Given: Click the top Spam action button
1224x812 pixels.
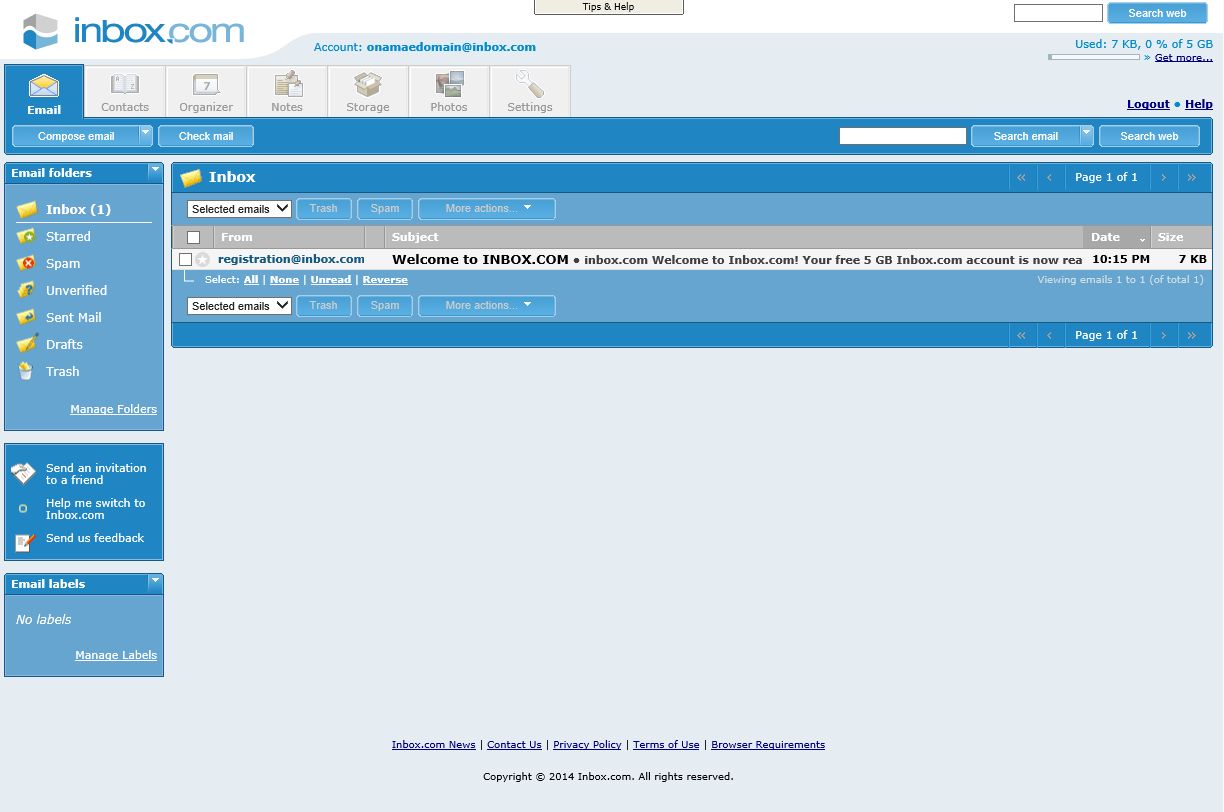Looking at the screenshot, I should click(385, 209).
